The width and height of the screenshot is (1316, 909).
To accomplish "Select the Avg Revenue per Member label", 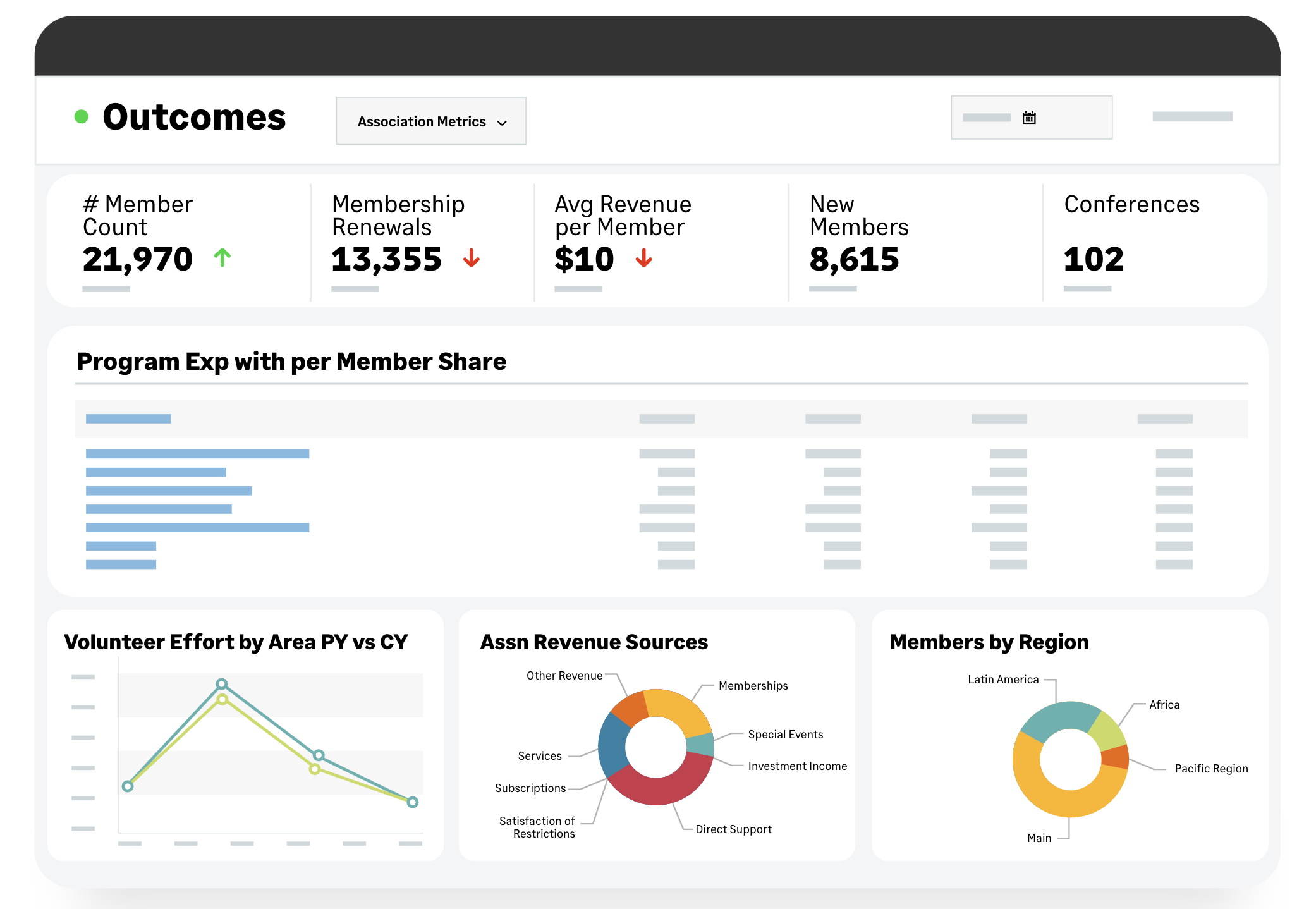I will (623, 216).
